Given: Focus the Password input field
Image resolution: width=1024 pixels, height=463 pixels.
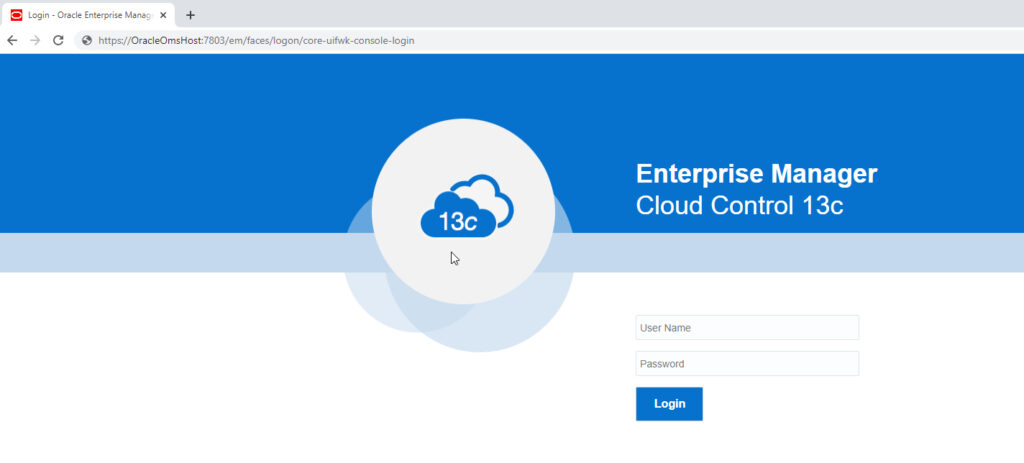Looking at the screenshot, I should pos(747,364).
